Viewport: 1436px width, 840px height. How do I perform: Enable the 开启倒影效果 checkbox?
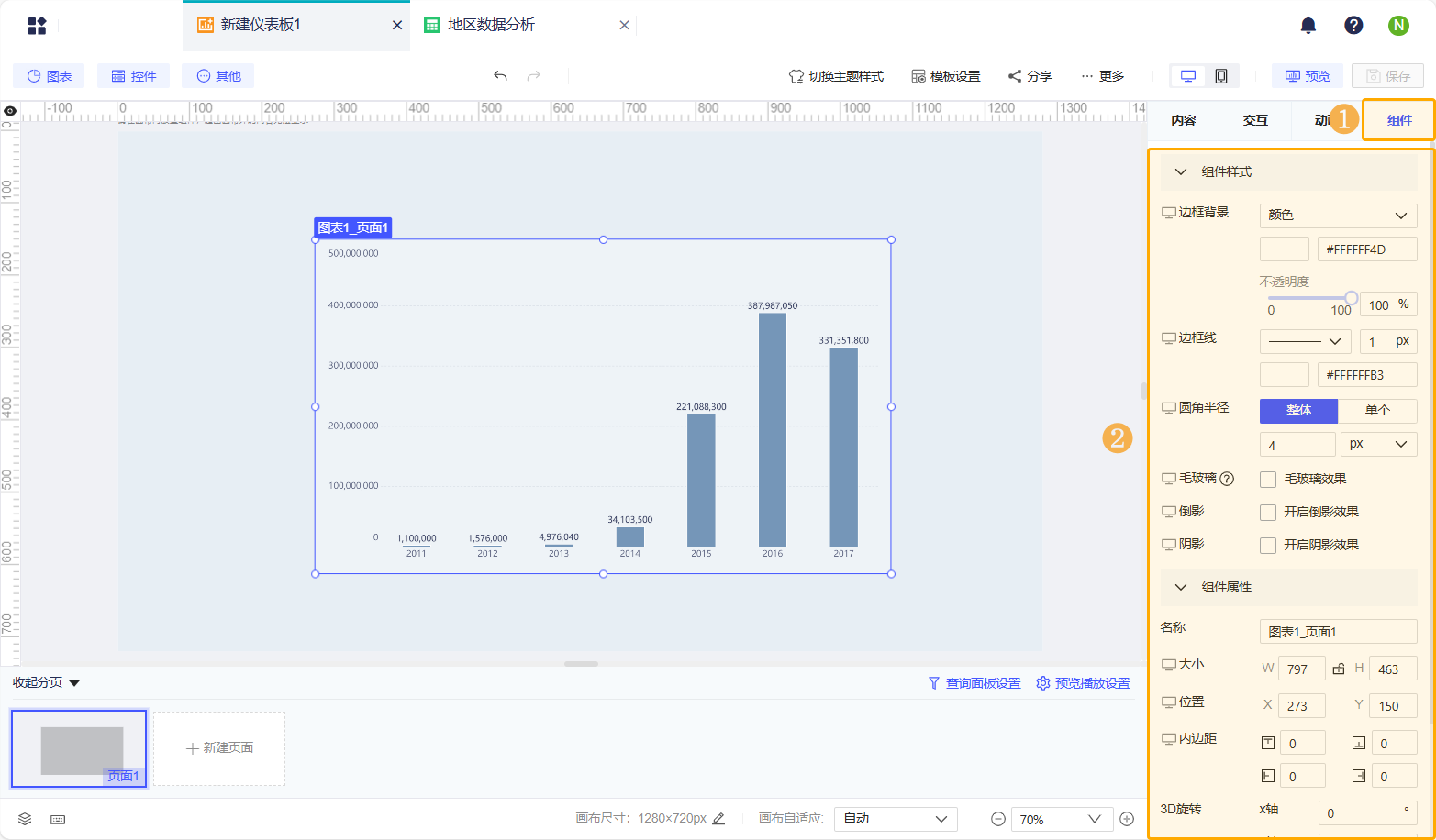(x=1268, y=513)
